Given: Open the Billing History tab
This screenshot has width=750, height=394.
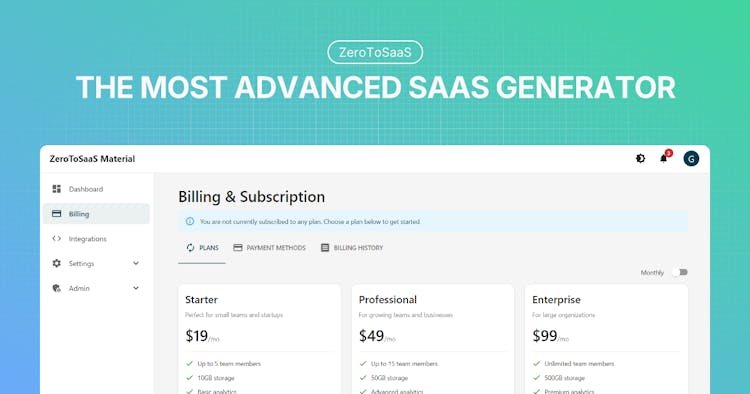Looking at the screenshot, I should [x=352, y=248].
